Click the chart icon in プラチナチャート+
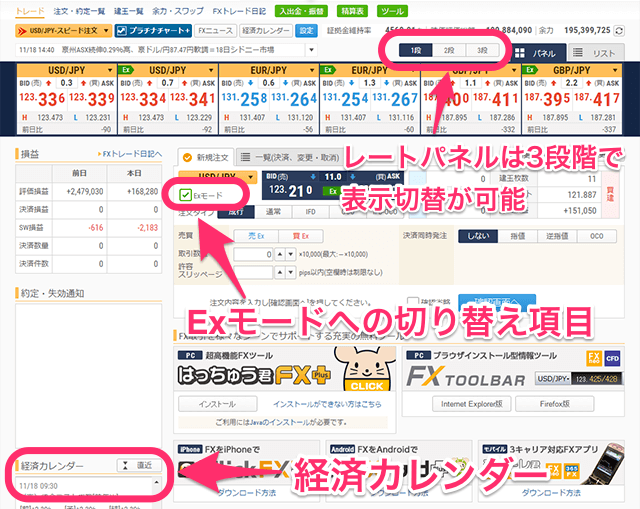The width and height of the screenshot is (640, 509). (122, 31)
